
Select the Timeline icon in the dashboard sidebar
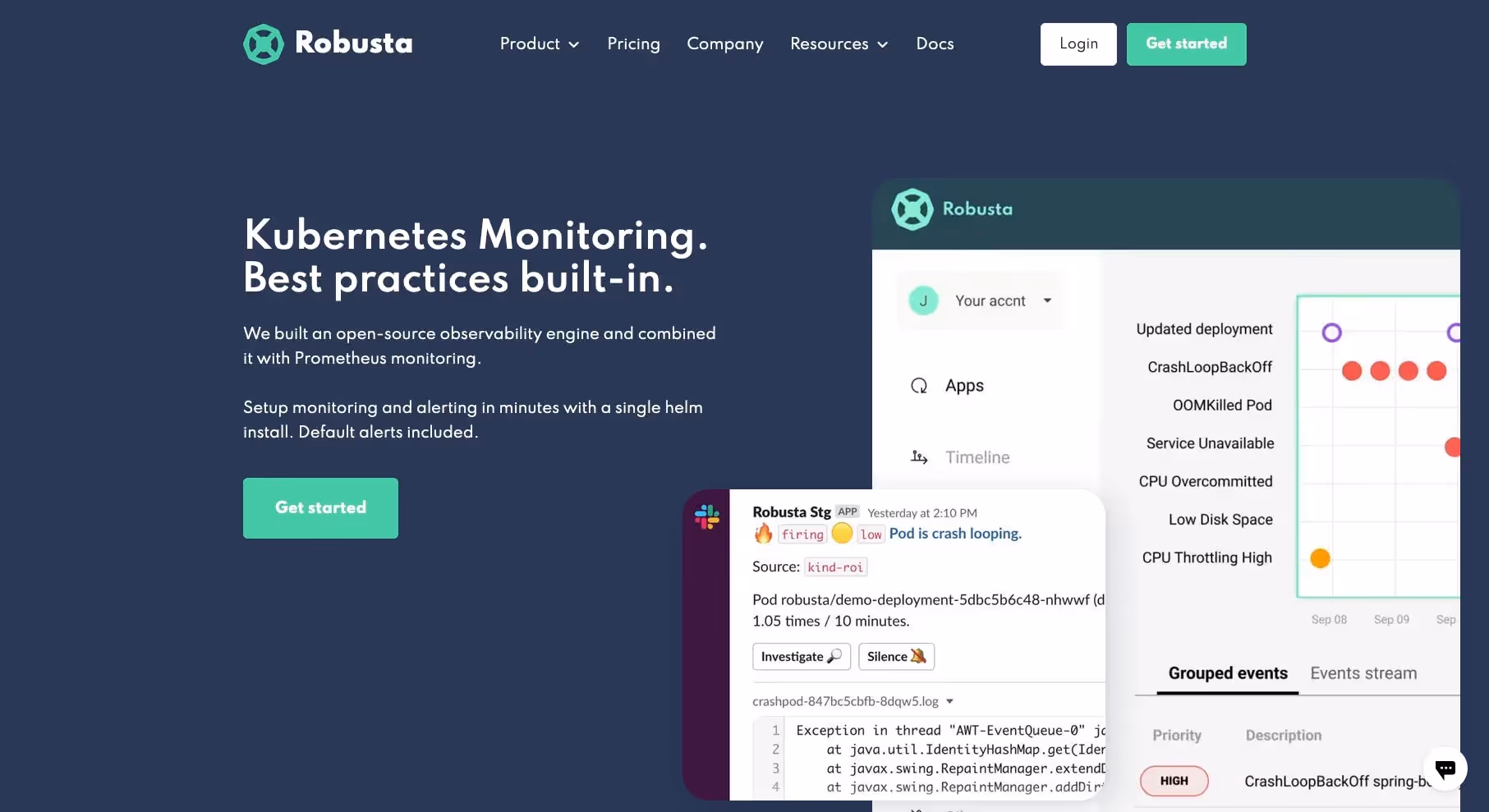click(x=918, y=456)
